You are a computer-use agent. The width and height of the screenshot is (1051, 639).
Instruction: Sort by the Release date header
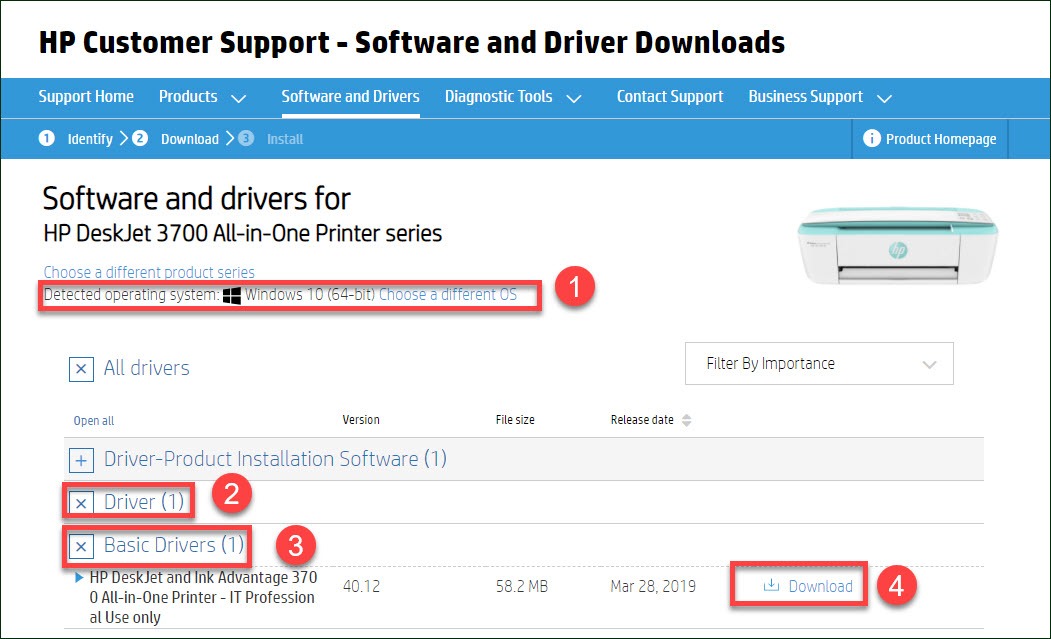tap(642, 420)
